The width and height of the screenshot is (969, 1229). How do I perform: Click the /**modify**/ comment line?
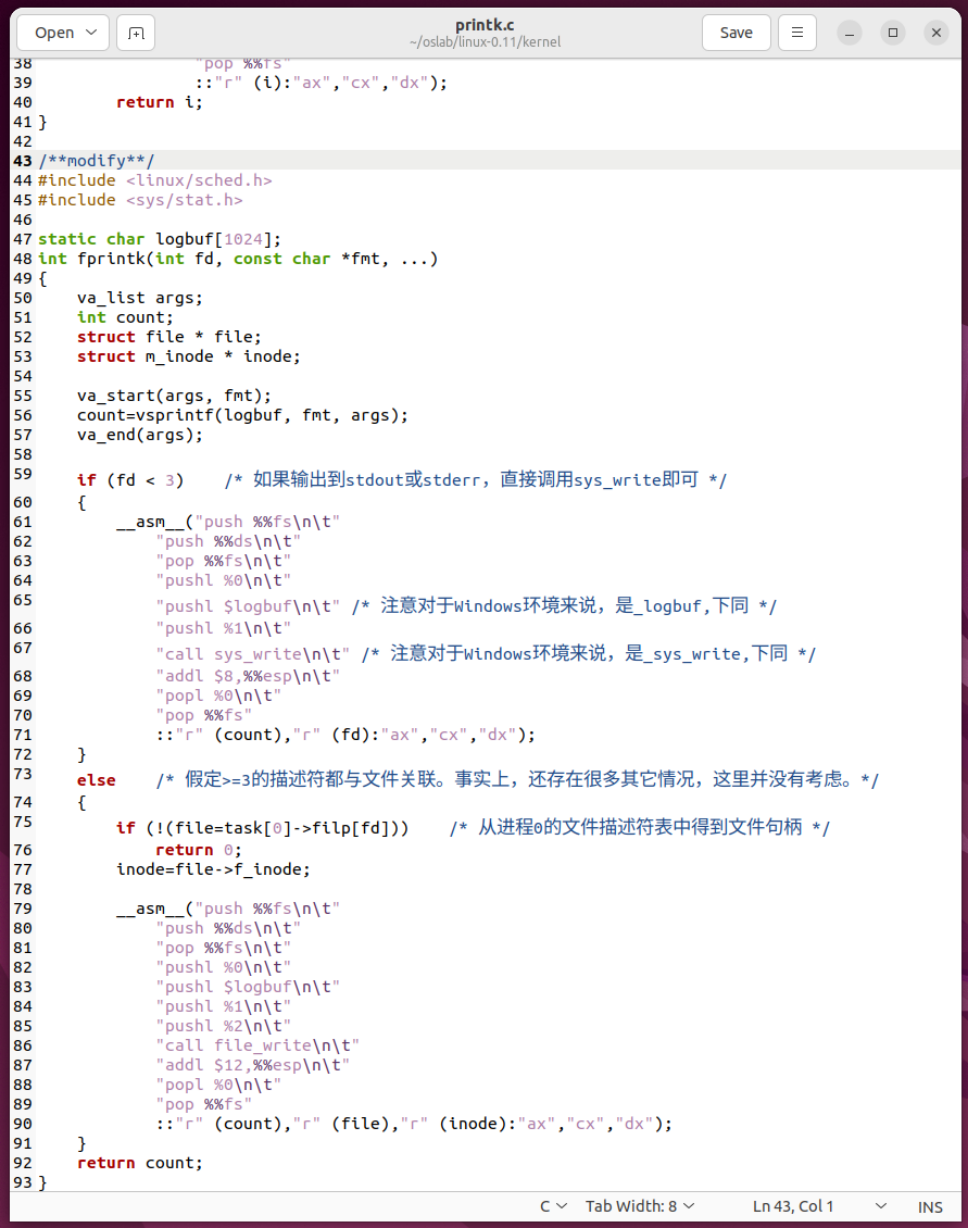(x=96, y=161)
